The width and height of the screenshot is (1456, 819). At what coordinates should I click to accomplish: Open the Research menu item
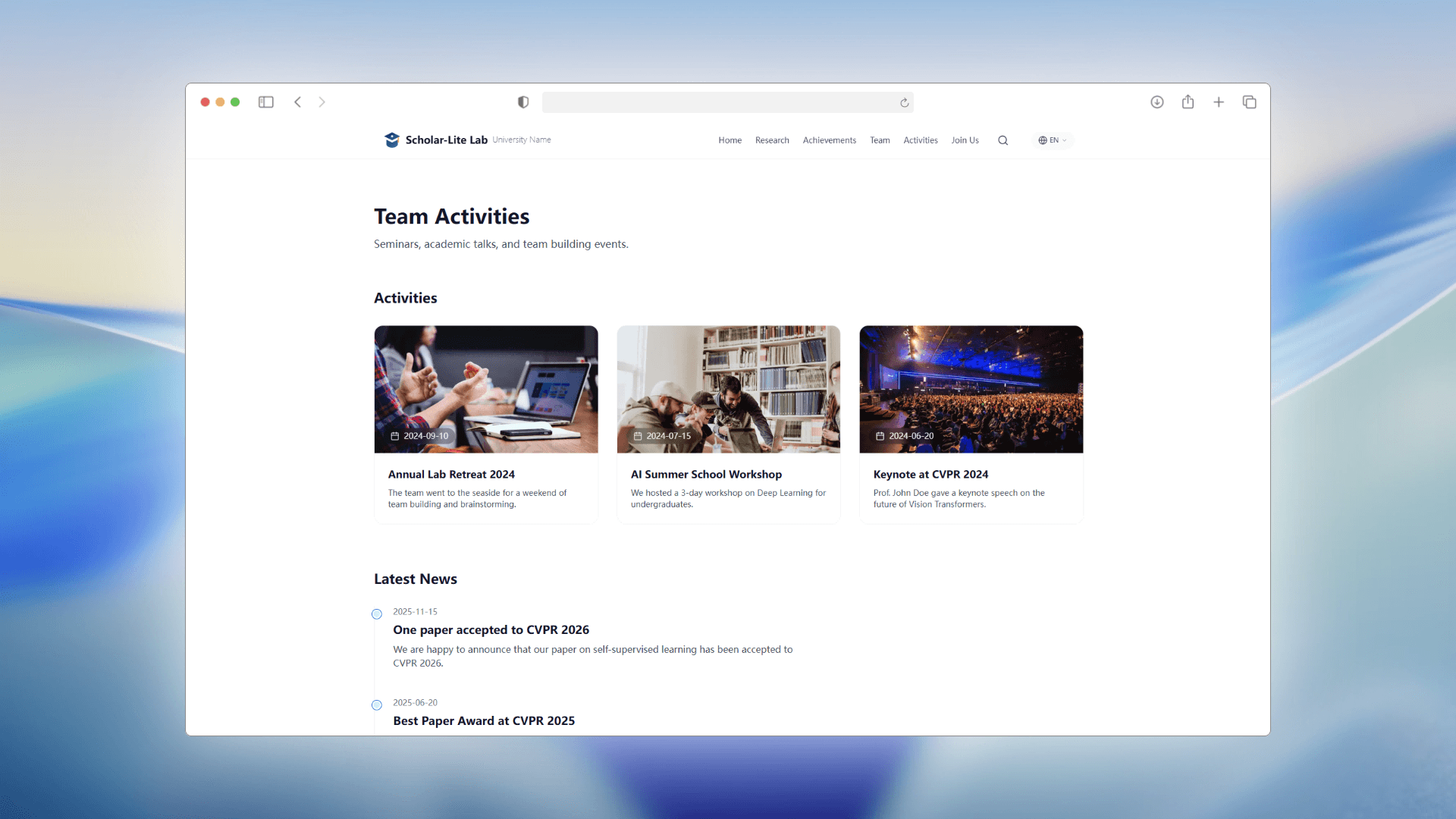click(x=772, y=140)
